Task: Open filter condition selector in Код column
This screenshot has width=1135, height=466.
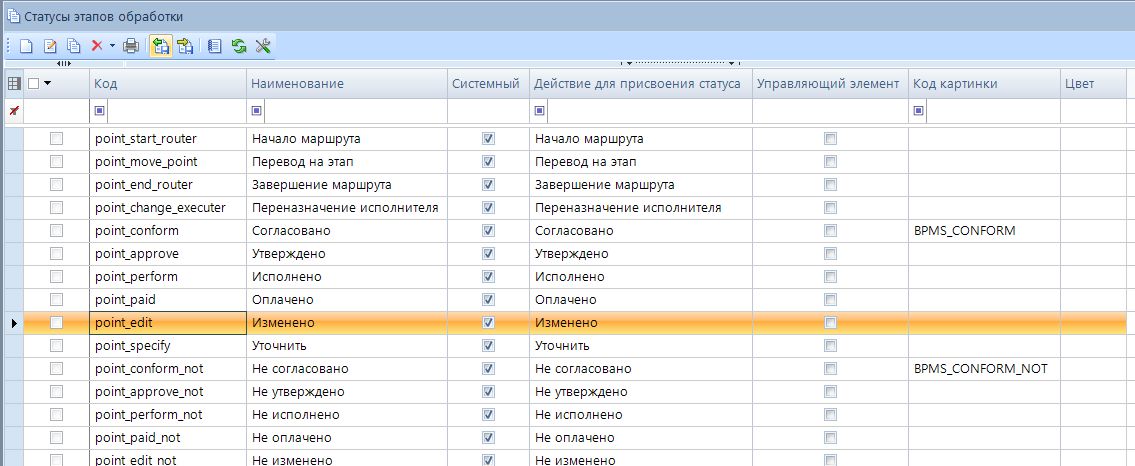Action: coord(99,111)
